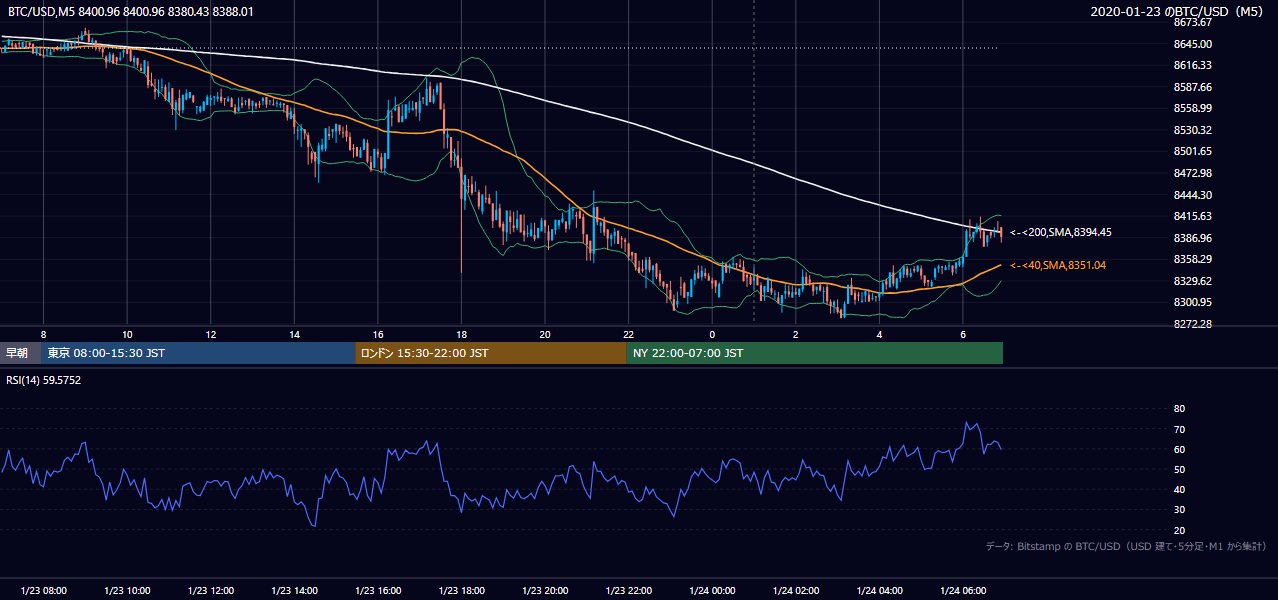Click the RSI axis level 50
The image size is (1278, 600).
click(x=1179, y=469)
